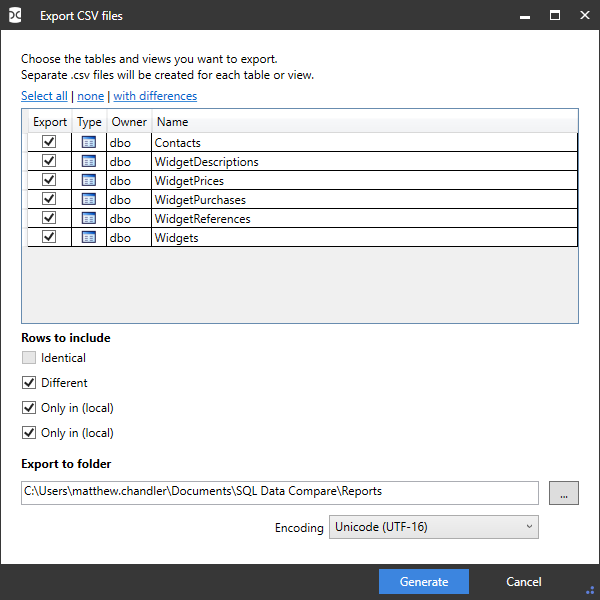
Task: Click the table icon for Contacts row
Action: [88, 143]
